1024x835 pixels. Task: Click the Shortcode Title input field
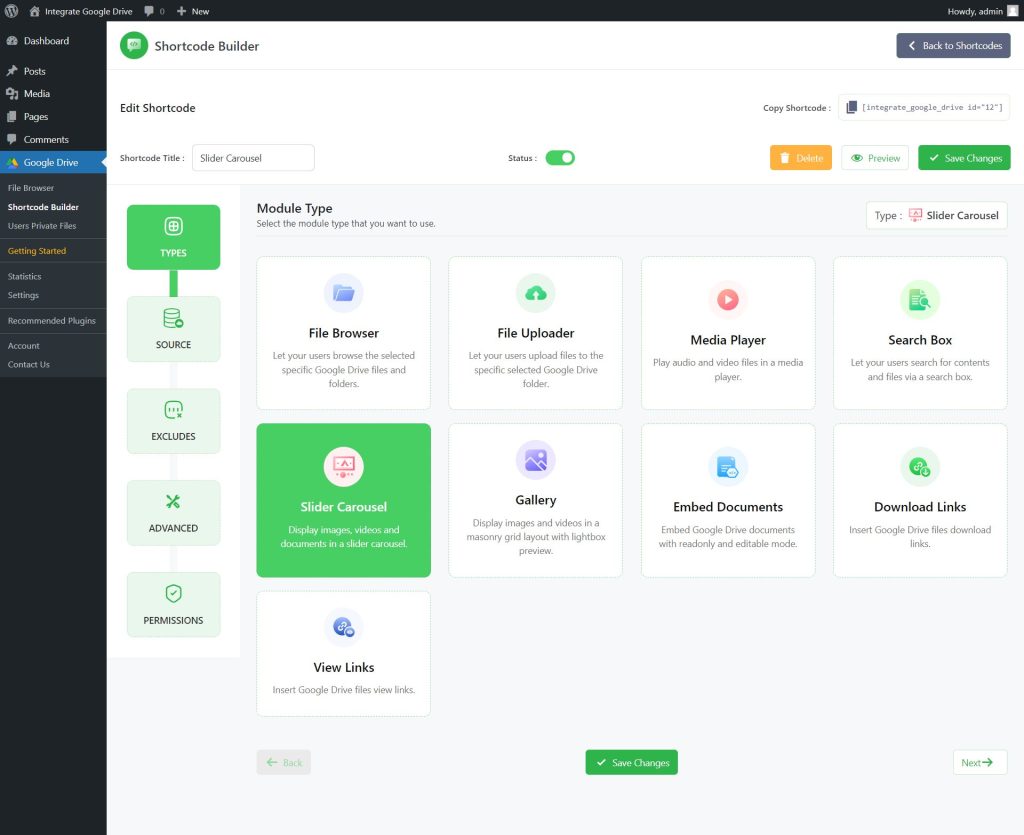coord(253,158)
